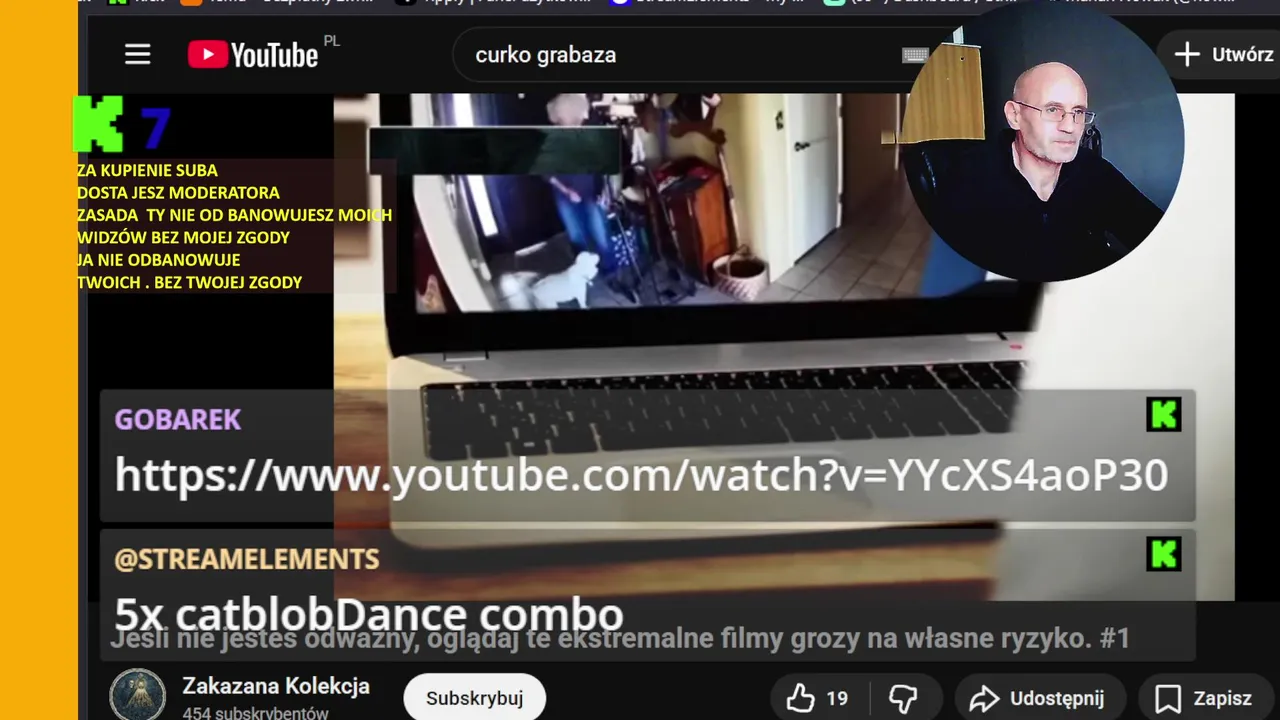Image resolution: width=1280 pixels, height=720 pixels.
Task: Click the Kick badge beside STREAMELEMENTS message
Action: 1164,554
